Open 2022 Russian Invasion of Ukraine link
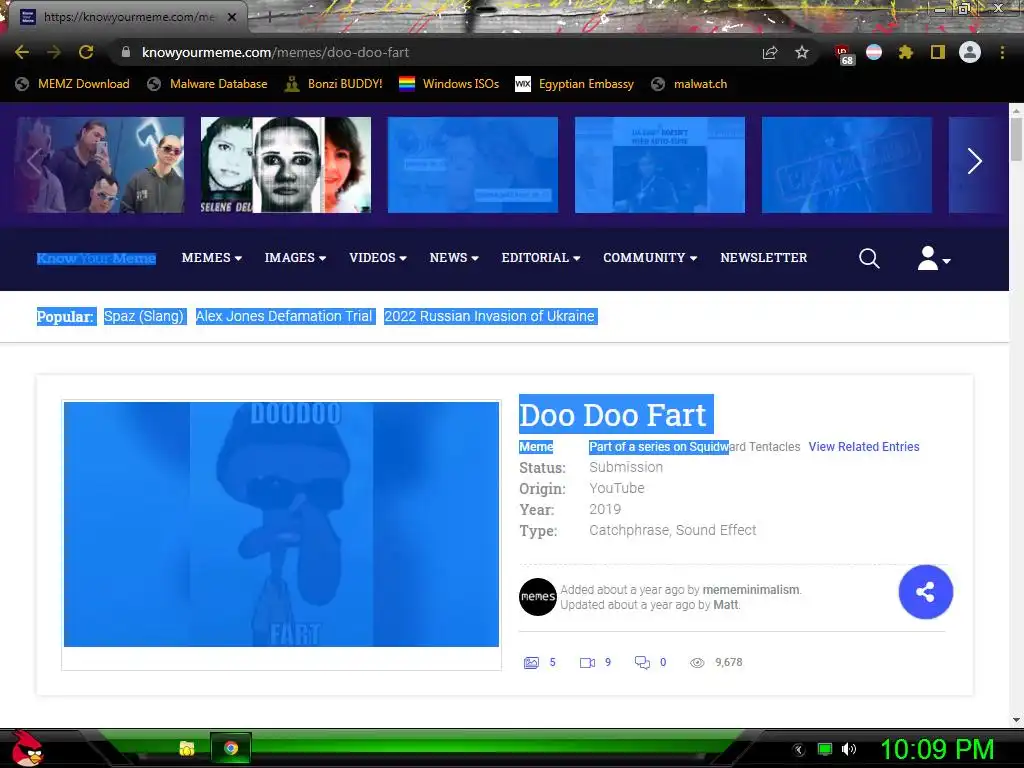This screenshot has width=1024, height=768. click(x=490, y=317)
